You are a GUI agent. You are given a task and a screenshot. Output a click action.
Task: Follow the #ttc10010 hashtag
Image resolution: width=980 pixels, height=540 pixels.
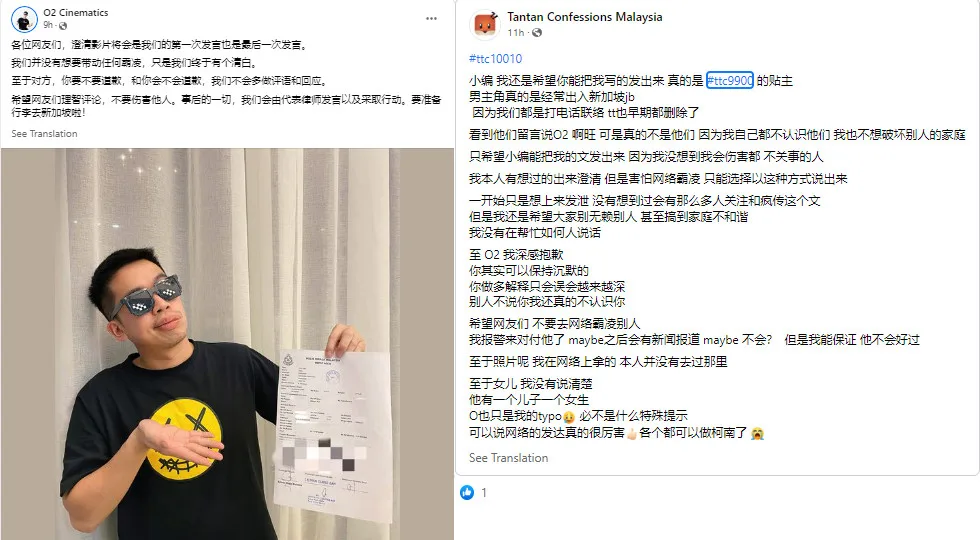[x=496, y=59]
